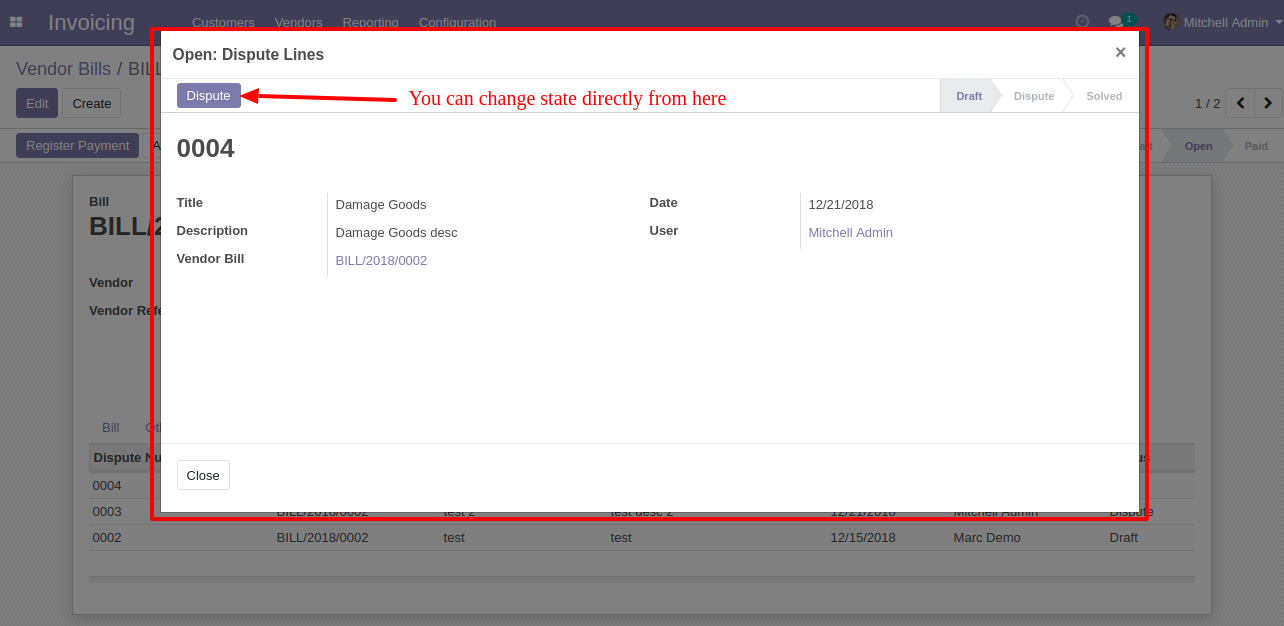This screenshot has width=1284, height=626.
Task: Open the Customers menu
Action: point(223,22)
